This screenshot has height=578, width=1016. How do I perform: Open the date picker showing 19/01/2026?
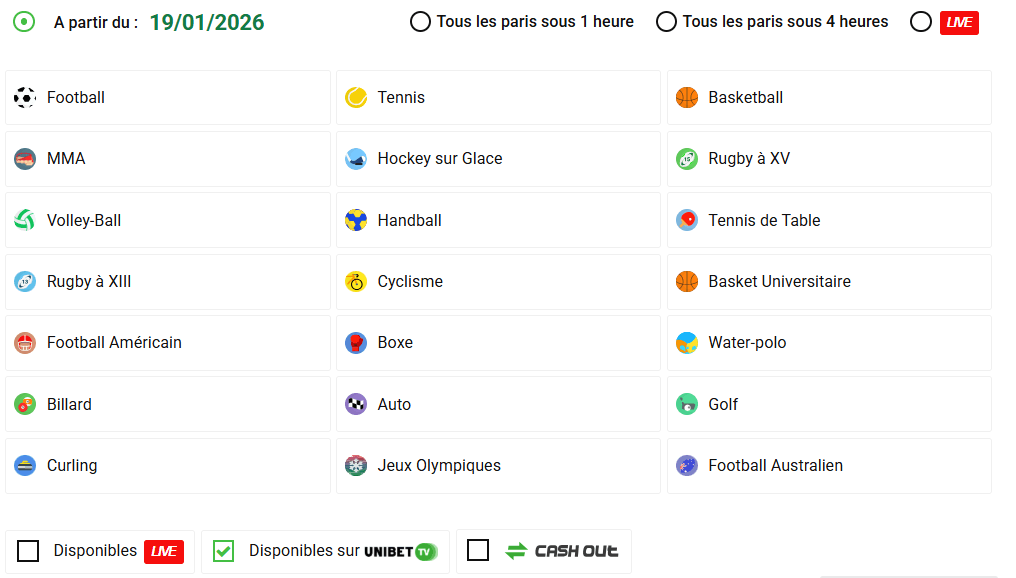point(206,21)
